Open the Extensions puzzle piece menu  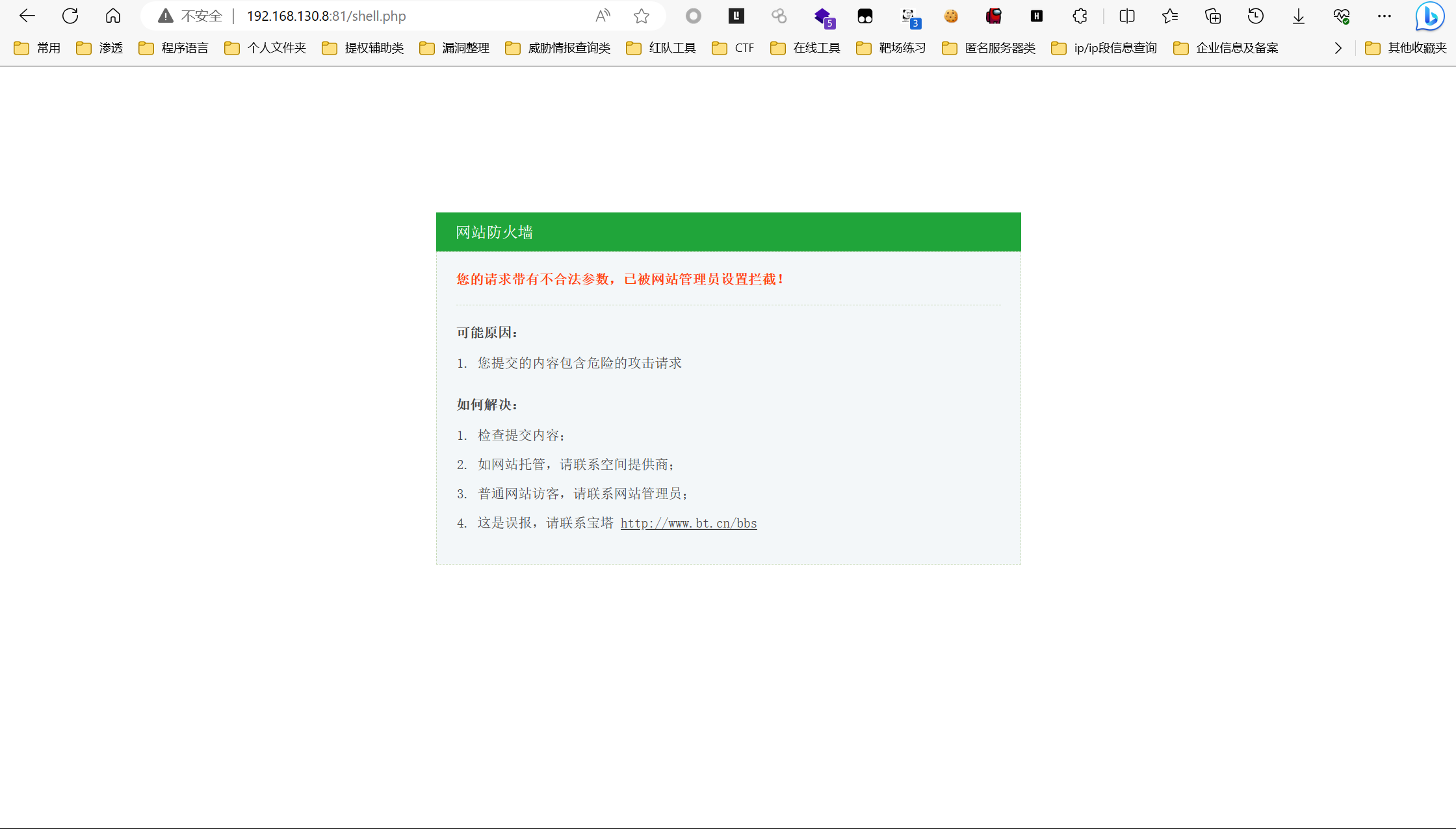click(1080, 16)
